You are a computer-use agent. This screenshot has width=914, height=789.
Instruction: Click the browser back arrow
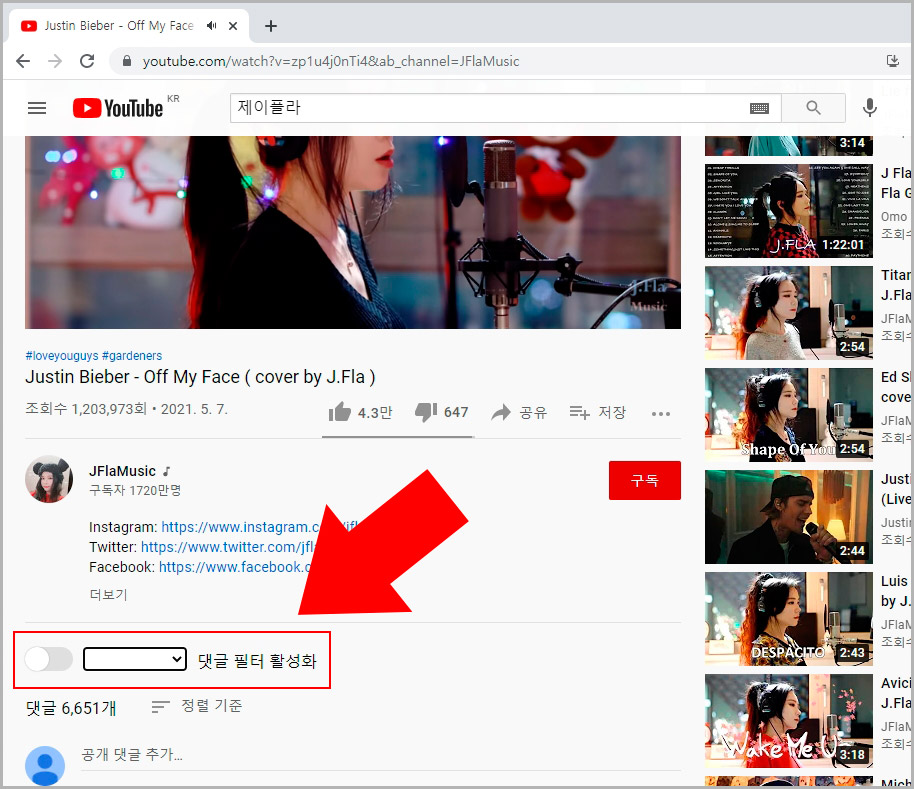(23, 61)
